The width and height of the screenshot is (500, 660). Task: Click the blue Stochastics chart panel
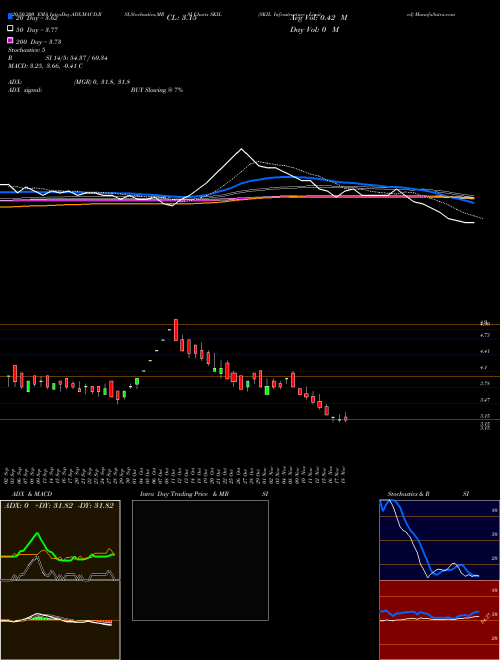(x=439, y=540)
